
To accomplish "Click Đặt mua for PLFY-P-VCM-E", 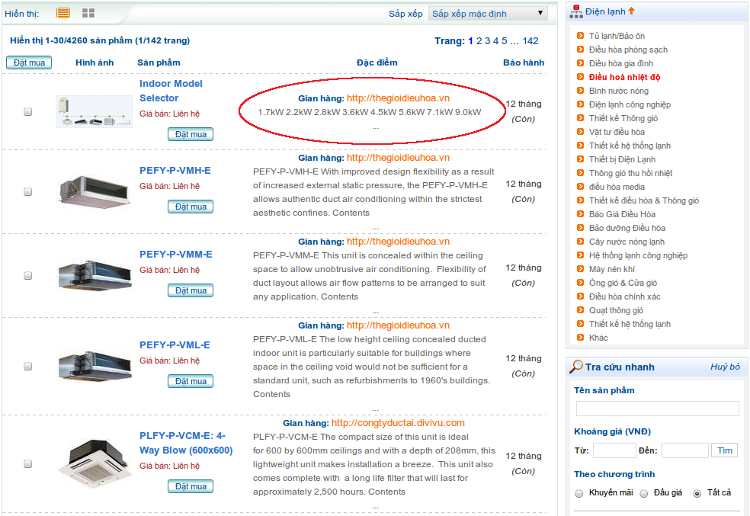I will point(191,486).
